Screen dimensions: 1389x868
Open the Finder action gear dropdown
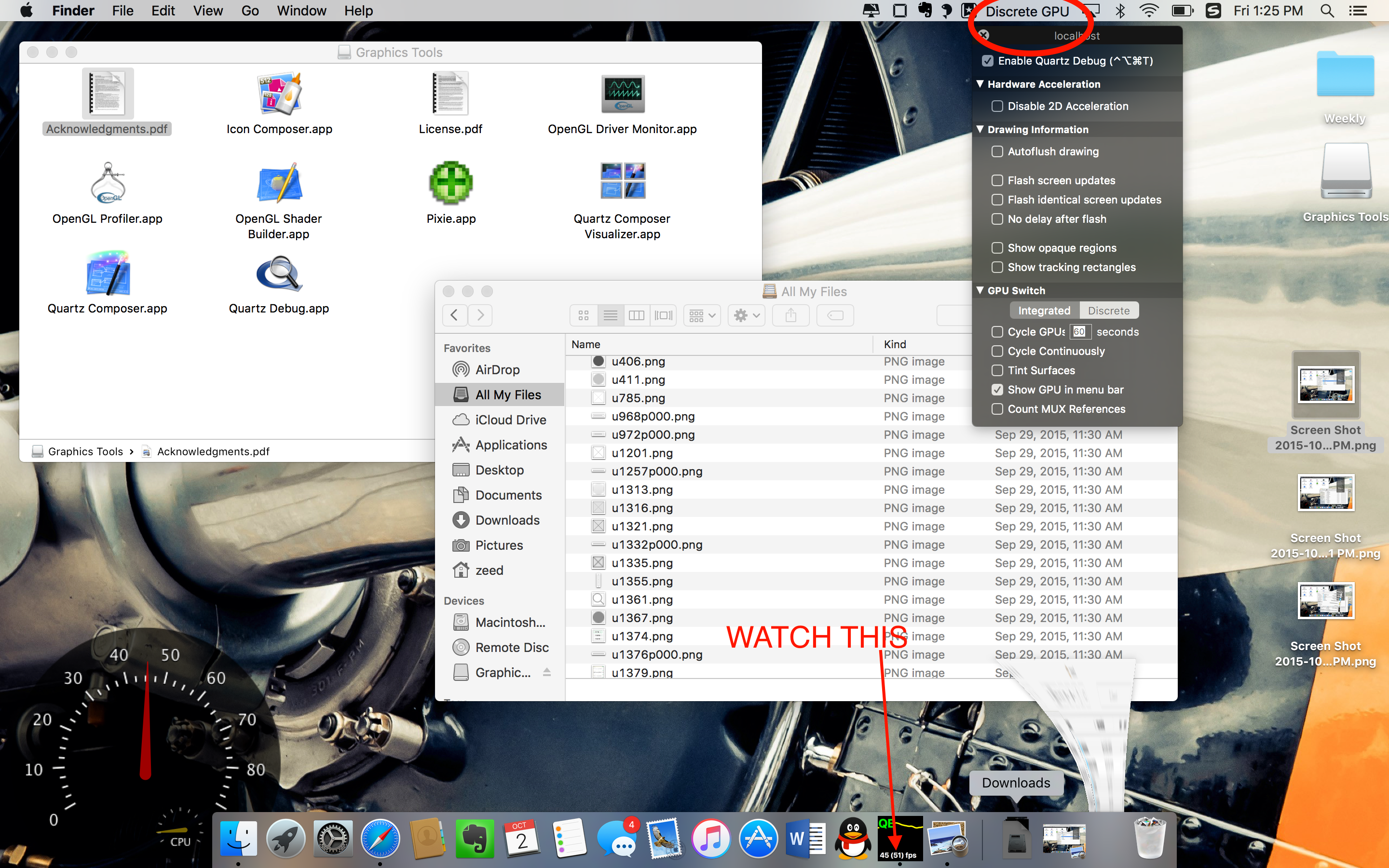click(746, 315)
